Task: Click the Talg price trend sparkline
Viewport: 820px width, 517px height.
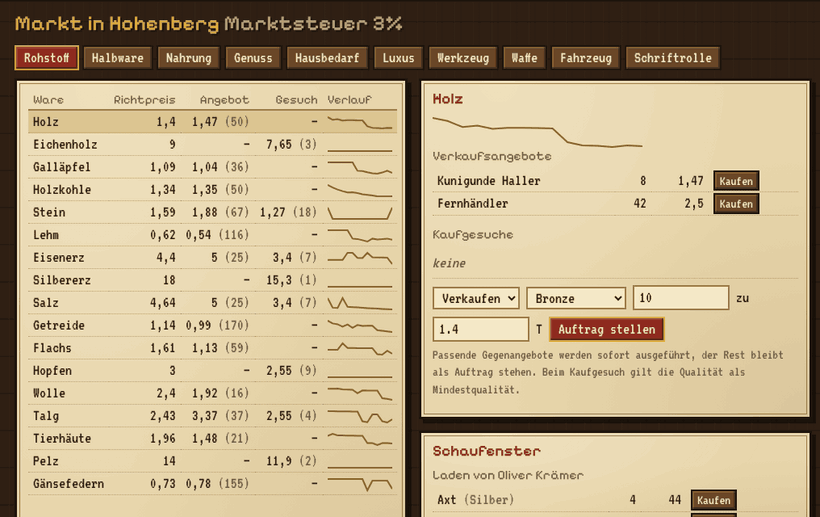Action: click(360, 416)
